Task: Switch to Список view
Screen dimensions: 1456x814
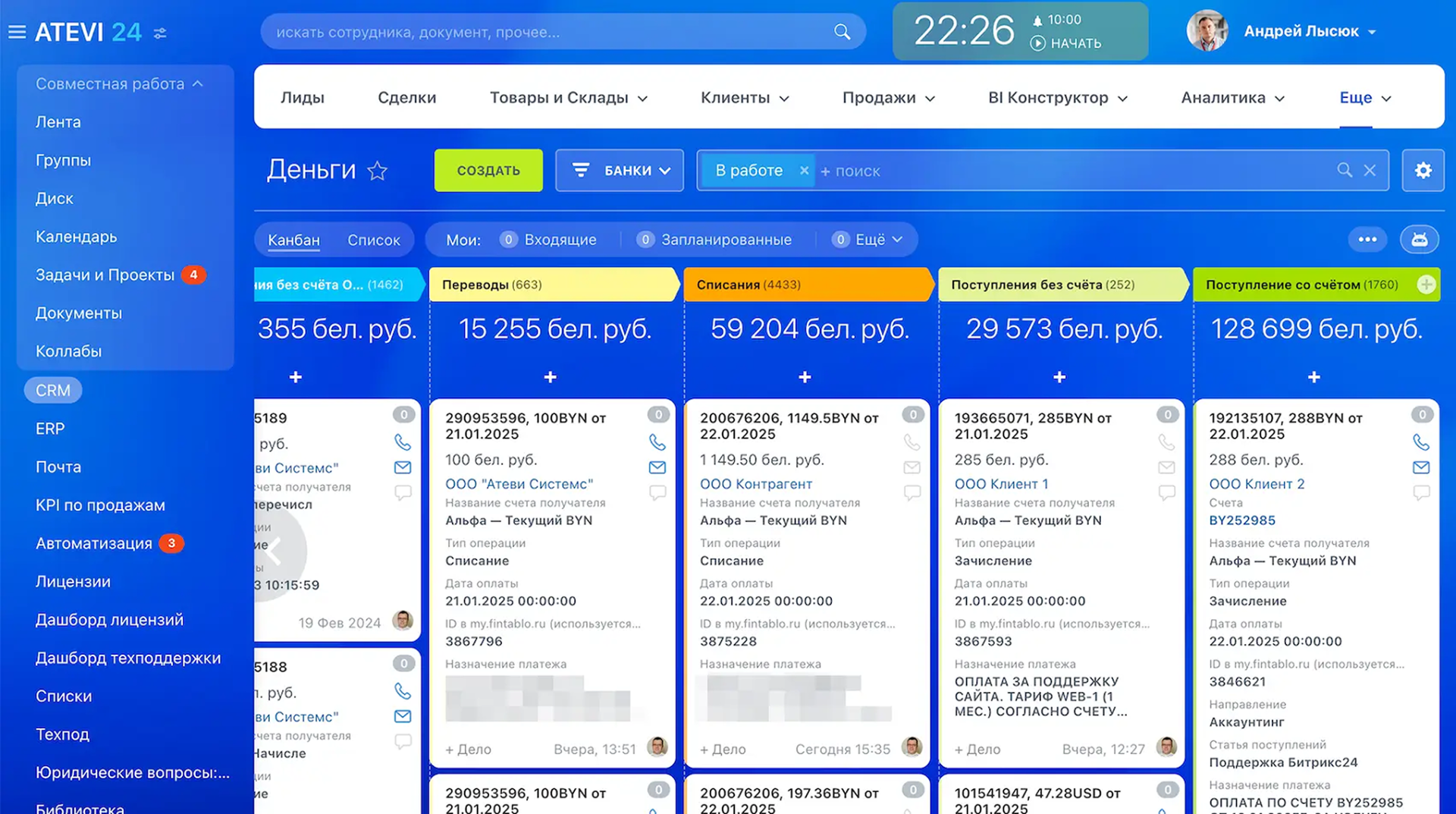Action: click(x=373, y=240)
